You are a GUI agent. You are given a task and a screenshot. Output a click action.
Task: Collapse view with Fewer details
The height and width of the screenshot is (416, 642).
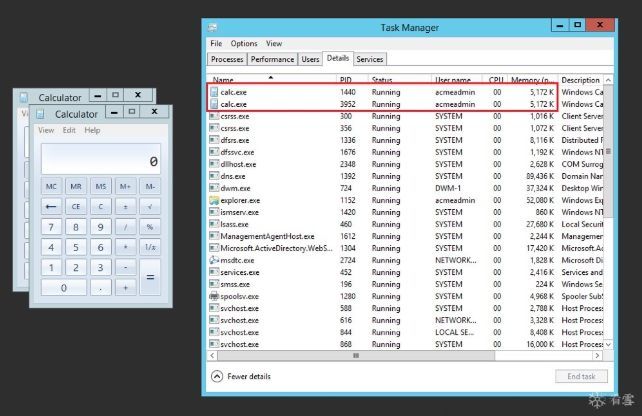pos(241,376)
